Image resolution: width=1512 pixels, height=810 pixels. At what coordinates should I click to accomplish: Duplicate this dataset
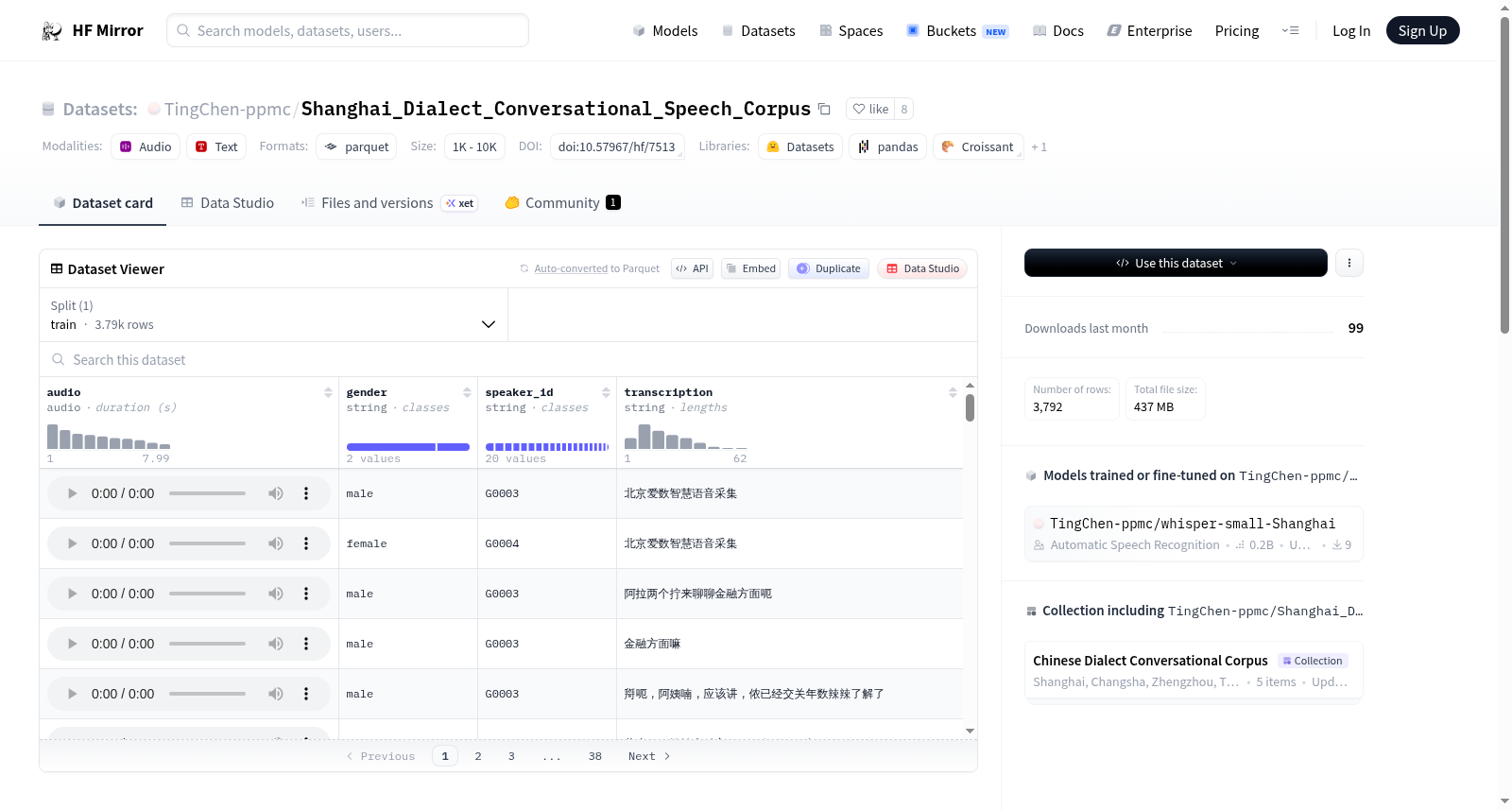click(829, 268)
